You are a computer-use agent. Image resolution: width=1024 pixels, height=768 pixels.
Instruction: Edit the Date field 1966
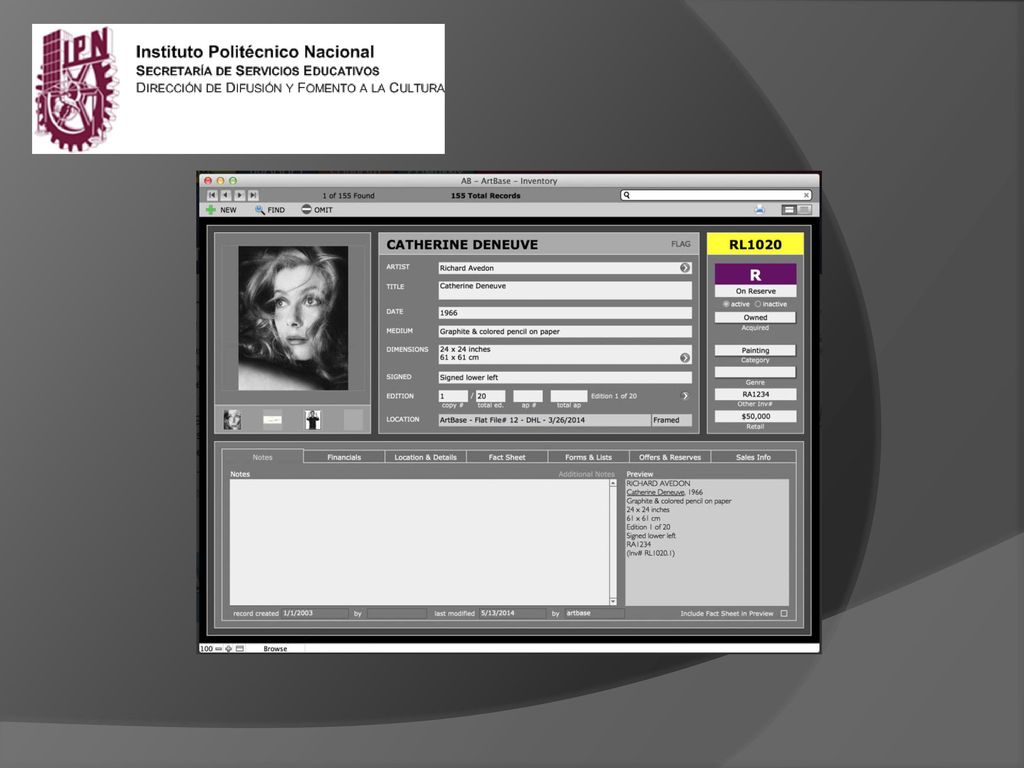[565, 313]
